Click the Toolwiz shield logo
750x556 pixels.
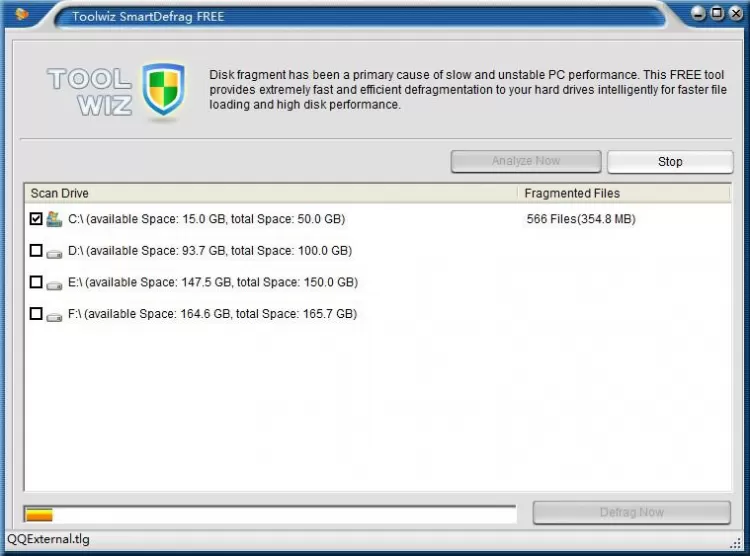(x=163, y=89)
